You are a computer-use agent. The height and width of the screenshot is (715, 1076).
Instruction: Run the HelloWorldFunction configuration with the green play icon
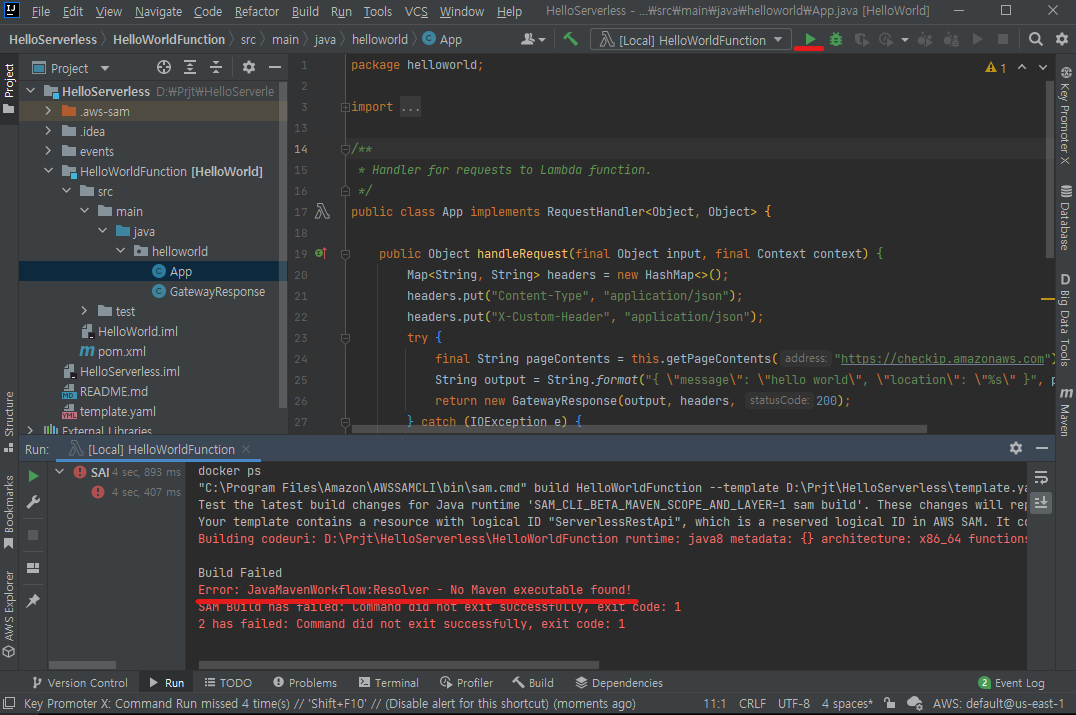(810, 40)
